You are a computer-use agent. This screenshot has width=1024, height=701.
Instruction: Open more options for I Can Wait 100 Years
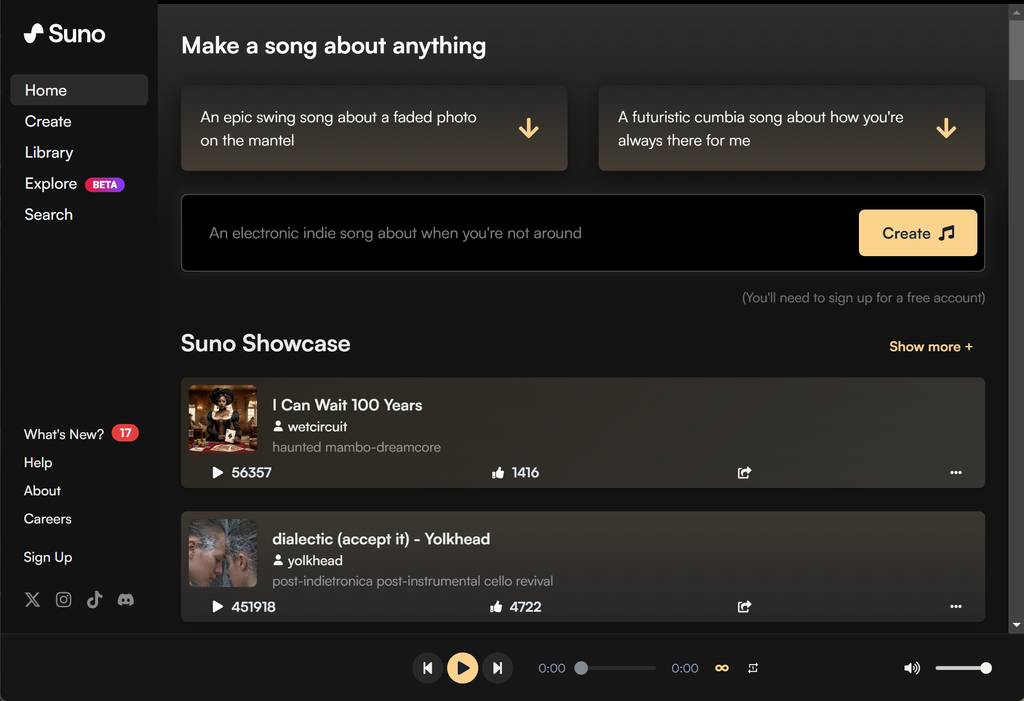pos(956,472)
